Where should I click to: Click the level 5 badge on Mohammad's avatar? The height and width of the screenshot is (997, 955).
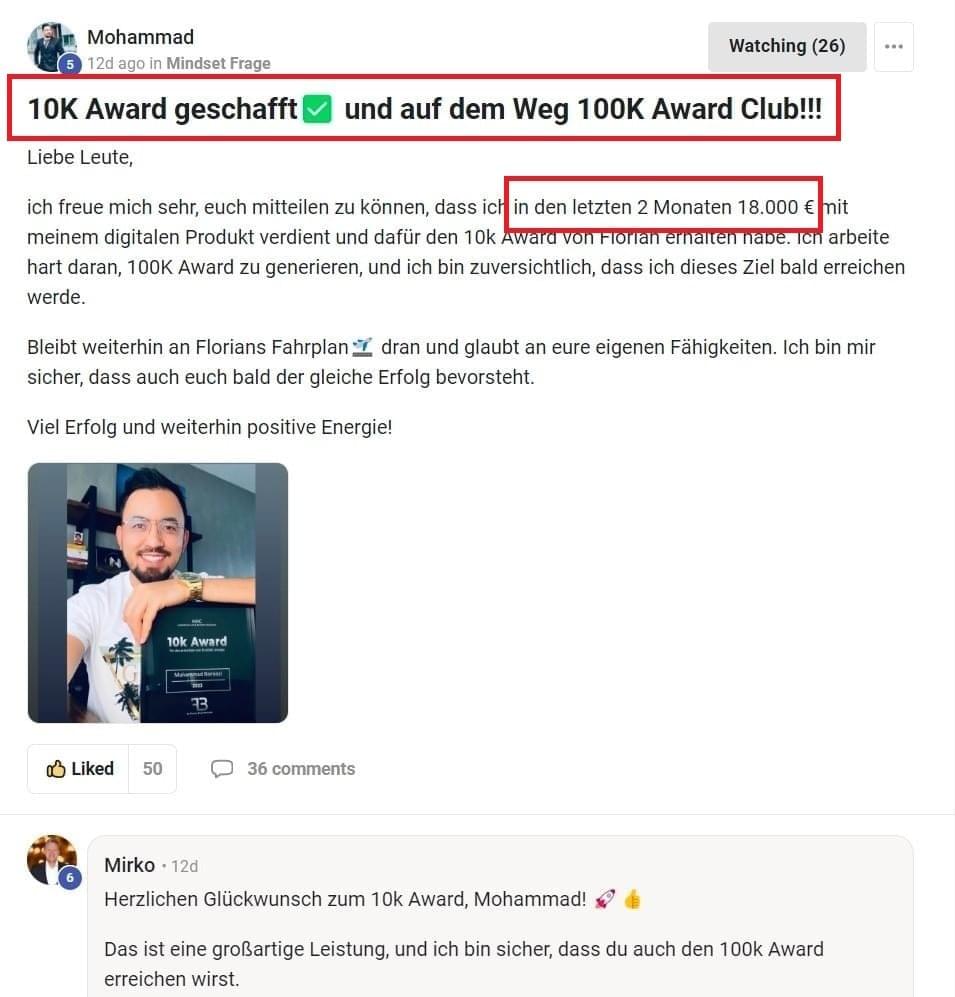coord(70,64)
